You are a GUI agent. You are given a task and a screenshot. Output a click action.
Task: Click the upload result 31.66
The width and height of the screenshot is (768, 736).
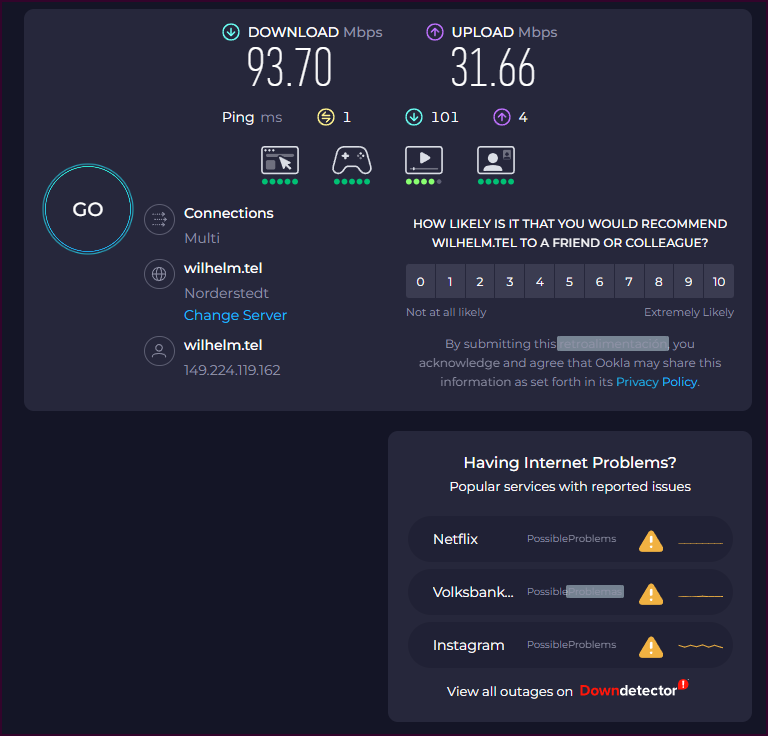(x=493, y=67)
